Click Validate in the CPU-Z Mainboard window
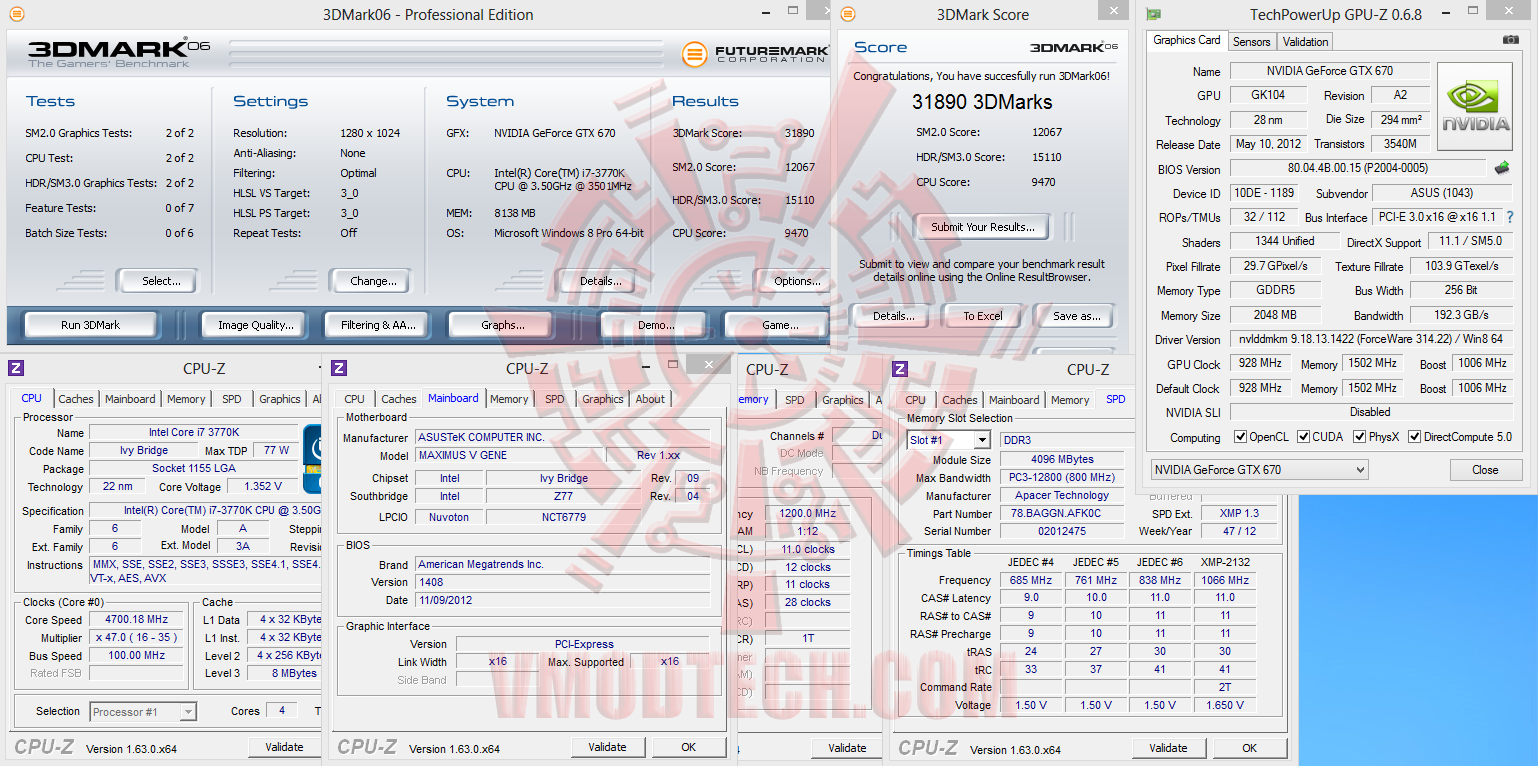 click(x=607, y=747)
